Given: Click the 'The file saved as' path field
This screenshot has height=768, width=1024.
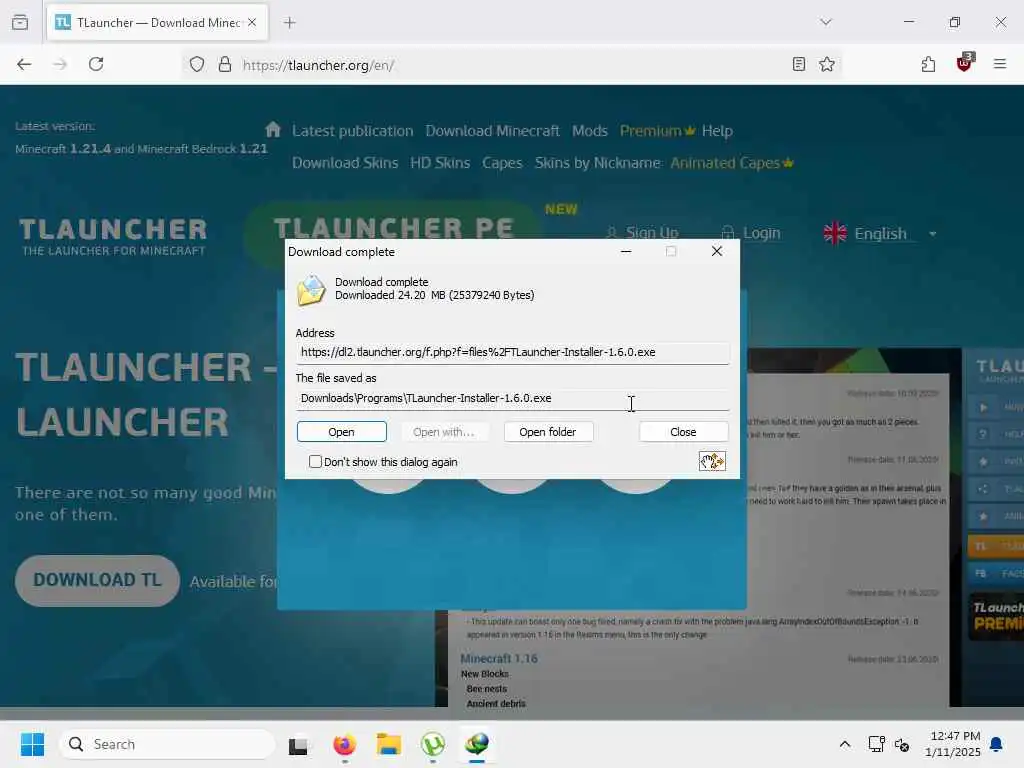Looking at the screenshot, I should point(512,398).
